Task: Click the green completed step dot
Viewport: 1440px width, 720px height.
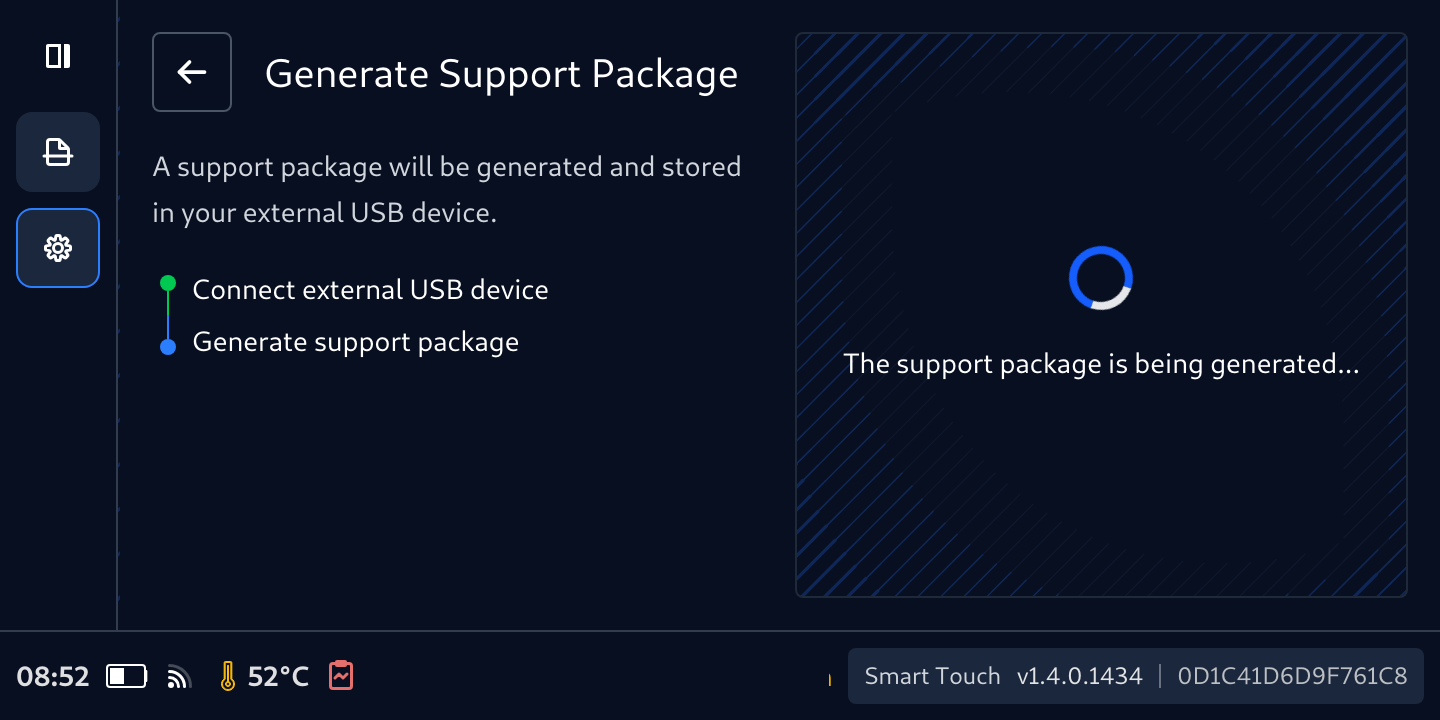Action: [168, 284]
